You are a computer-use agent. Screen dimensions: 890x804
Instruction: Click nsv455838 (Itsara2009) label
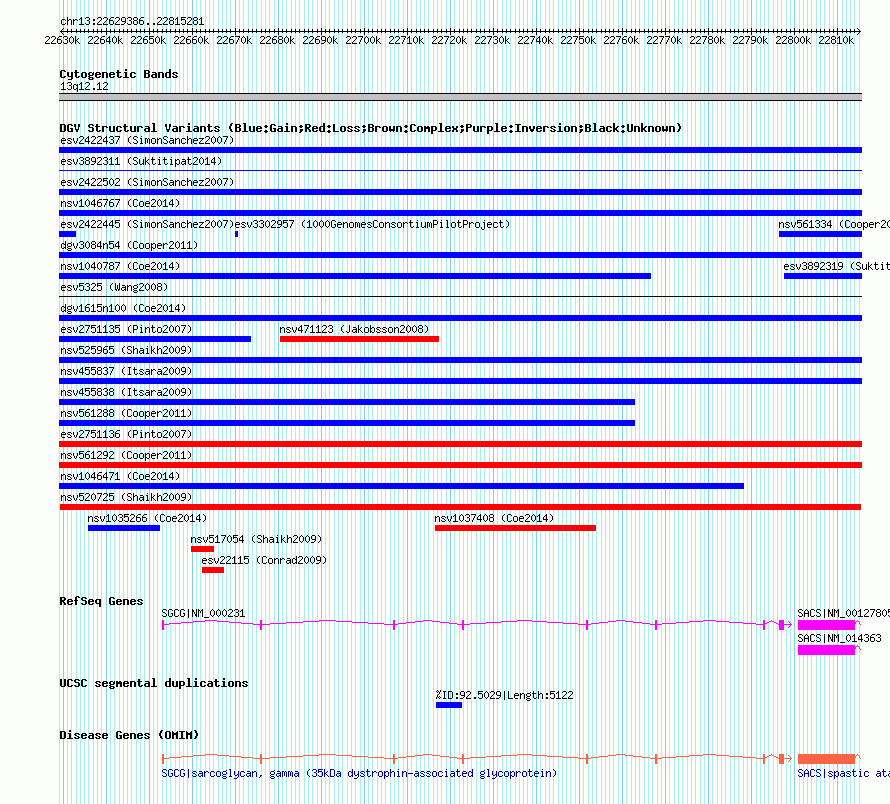(x=126, y=392)
